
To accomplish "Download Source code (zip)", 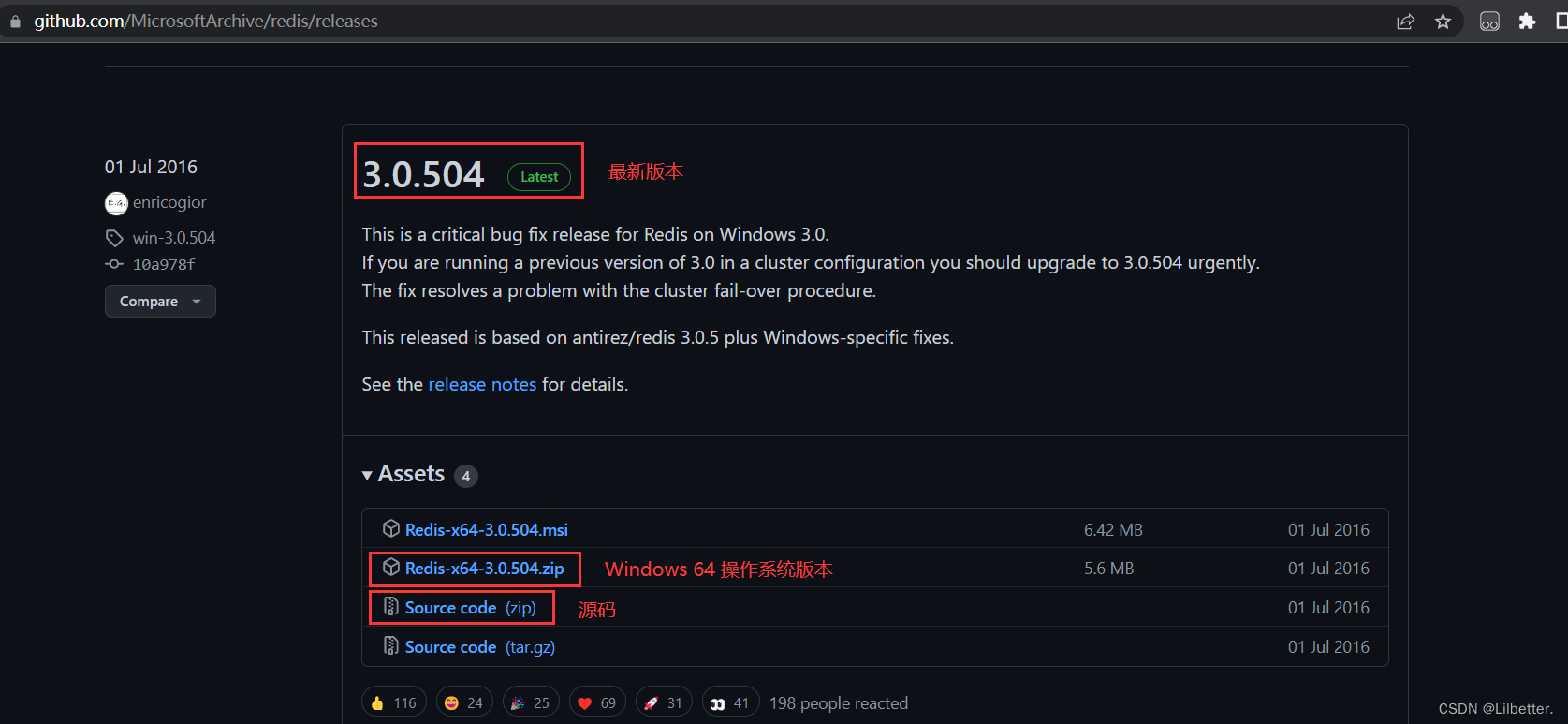I will point(470,607).
